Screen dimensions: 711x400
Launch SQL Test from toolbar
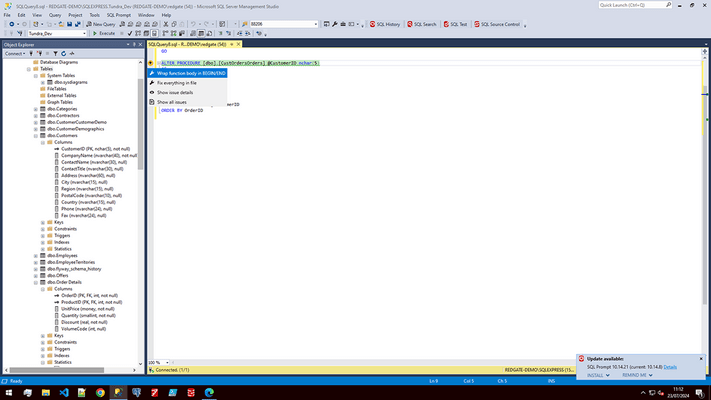click(457, 24)
